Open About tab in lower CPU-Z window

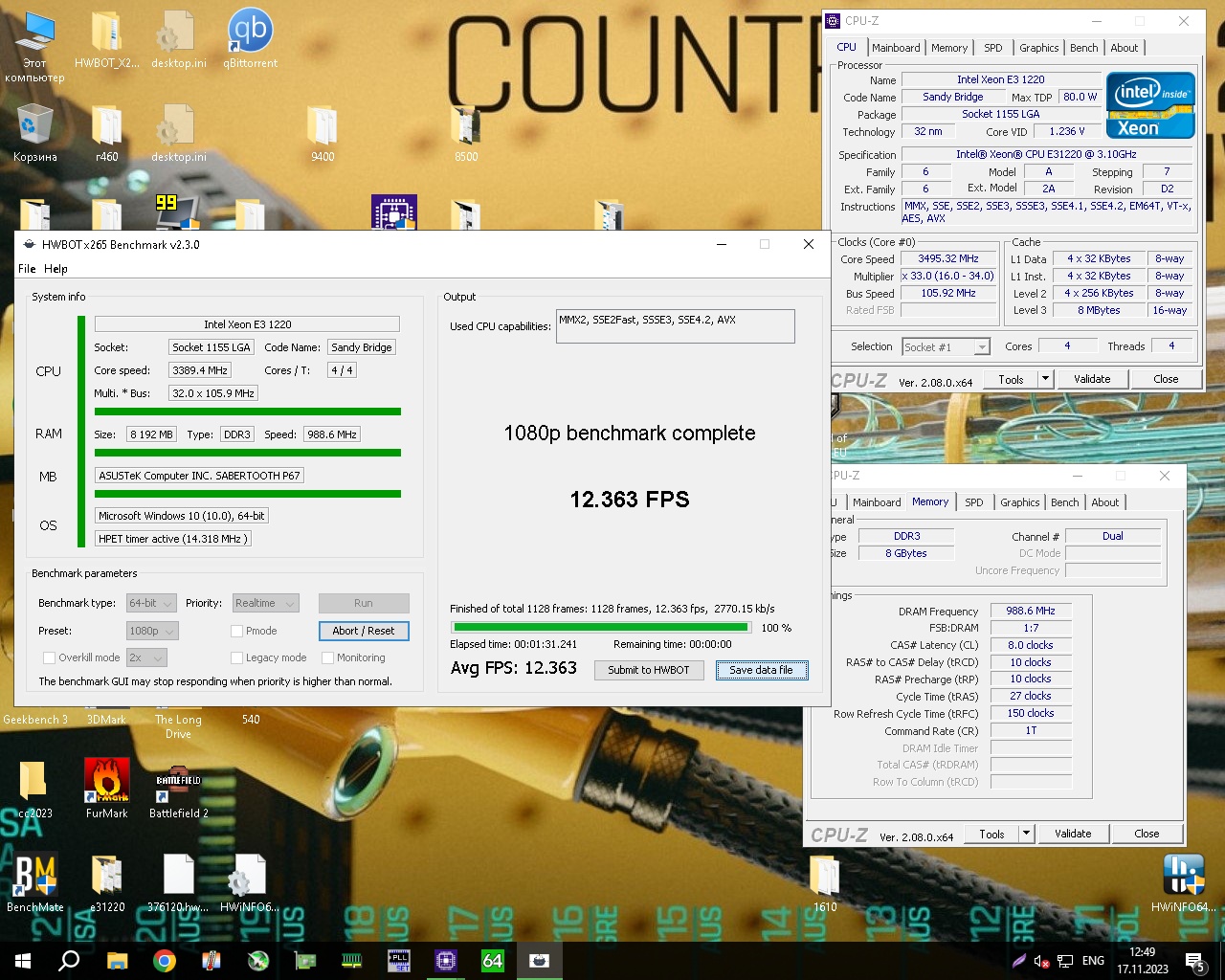tap(1104, 502)
